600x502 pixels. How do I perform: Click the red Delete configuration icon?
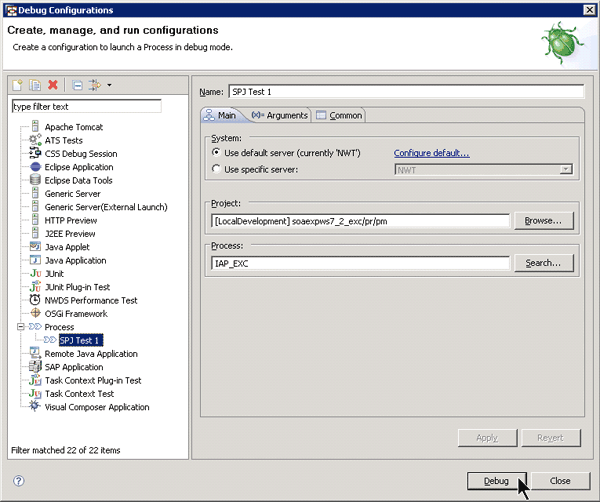[52, 86]
